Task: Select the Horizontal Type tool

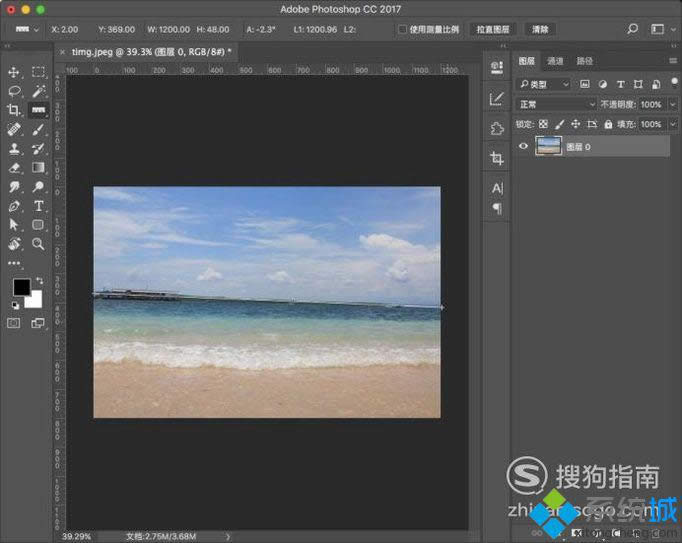Action: tap(38, 206)
